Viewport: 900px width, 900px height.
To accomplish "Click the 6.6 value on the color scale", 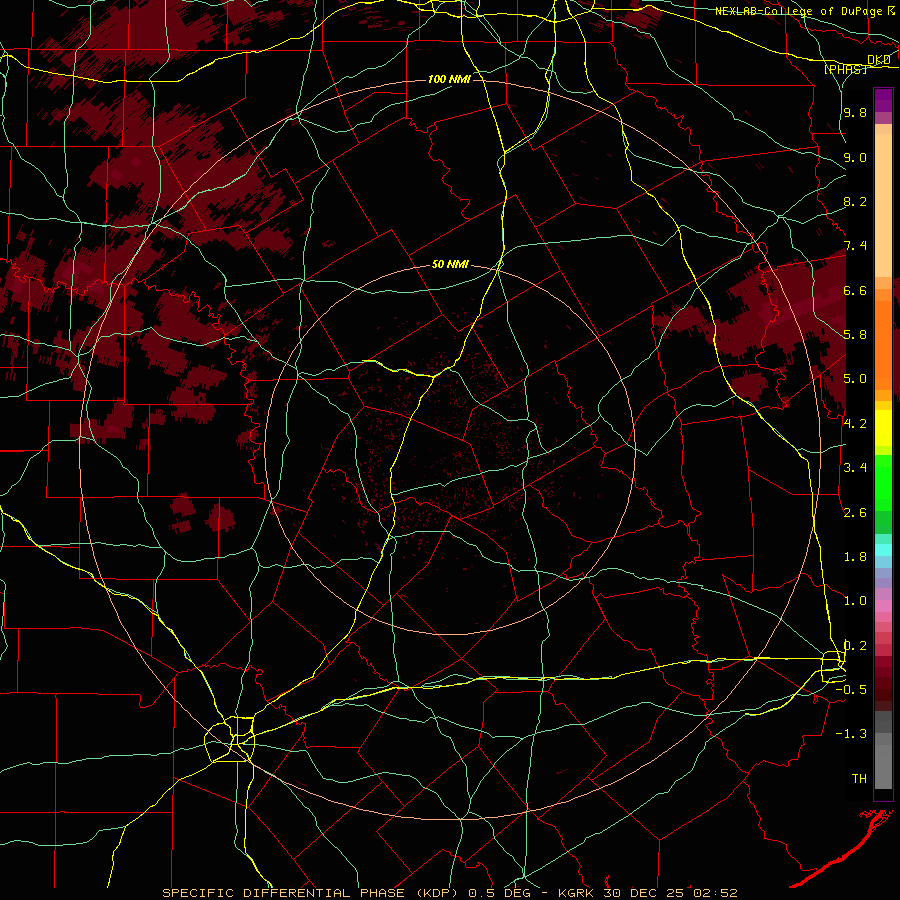I will [x=855, y=290].
